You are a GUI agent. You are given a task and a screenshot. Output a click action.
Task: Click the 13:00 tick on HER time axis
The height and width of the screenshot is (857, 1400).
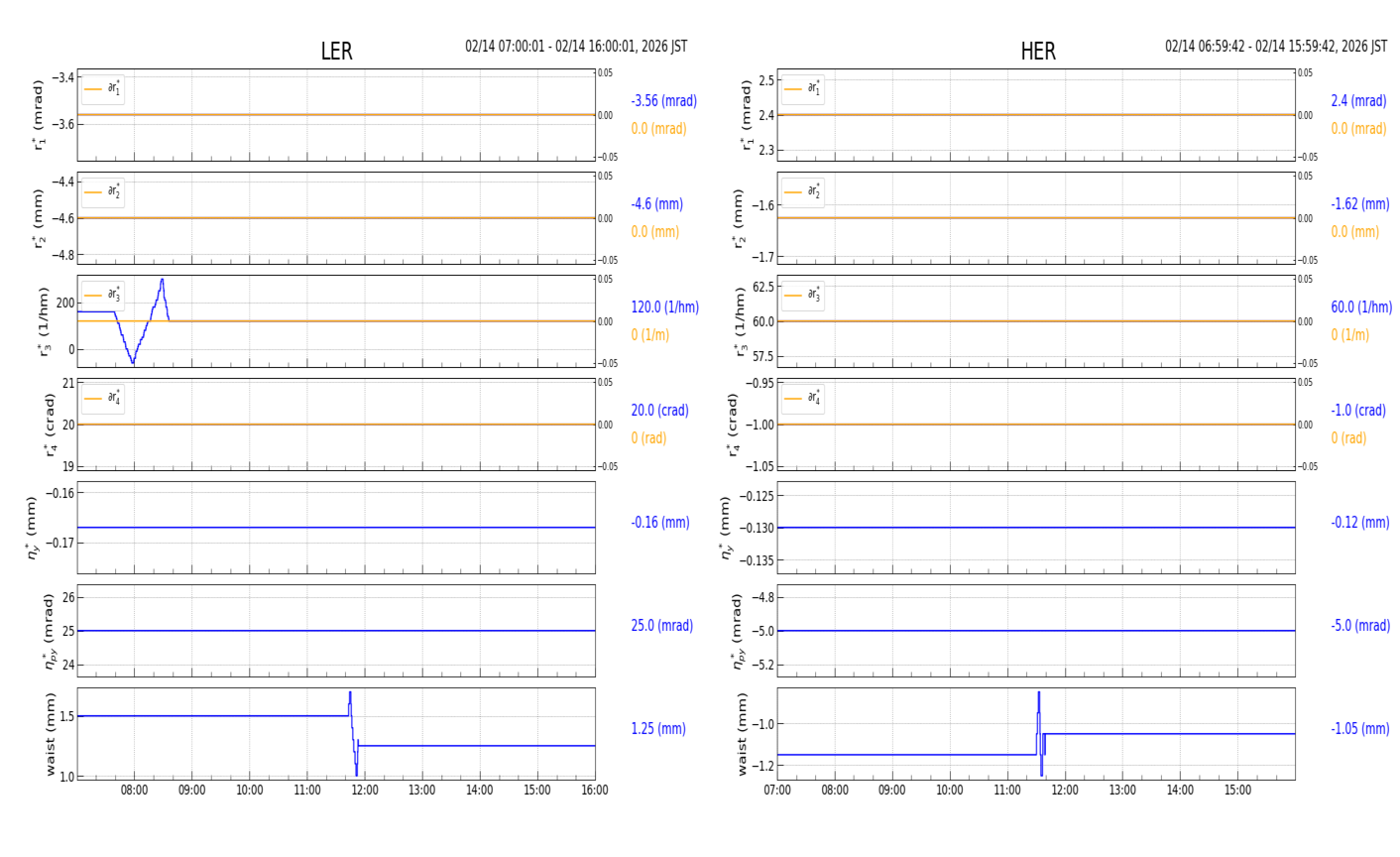point(1122,791)
